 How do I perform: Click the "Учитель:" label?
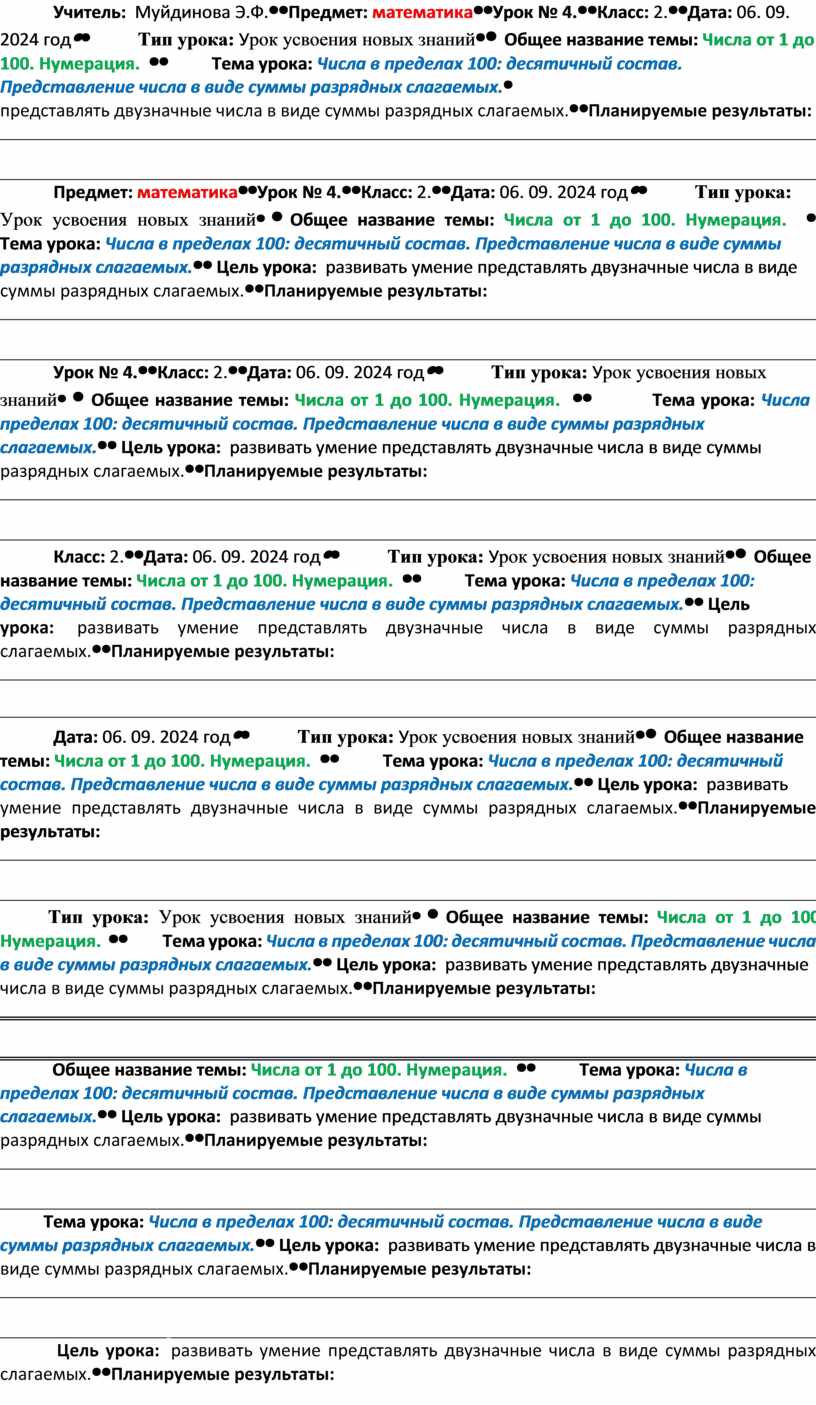point(89,13)
